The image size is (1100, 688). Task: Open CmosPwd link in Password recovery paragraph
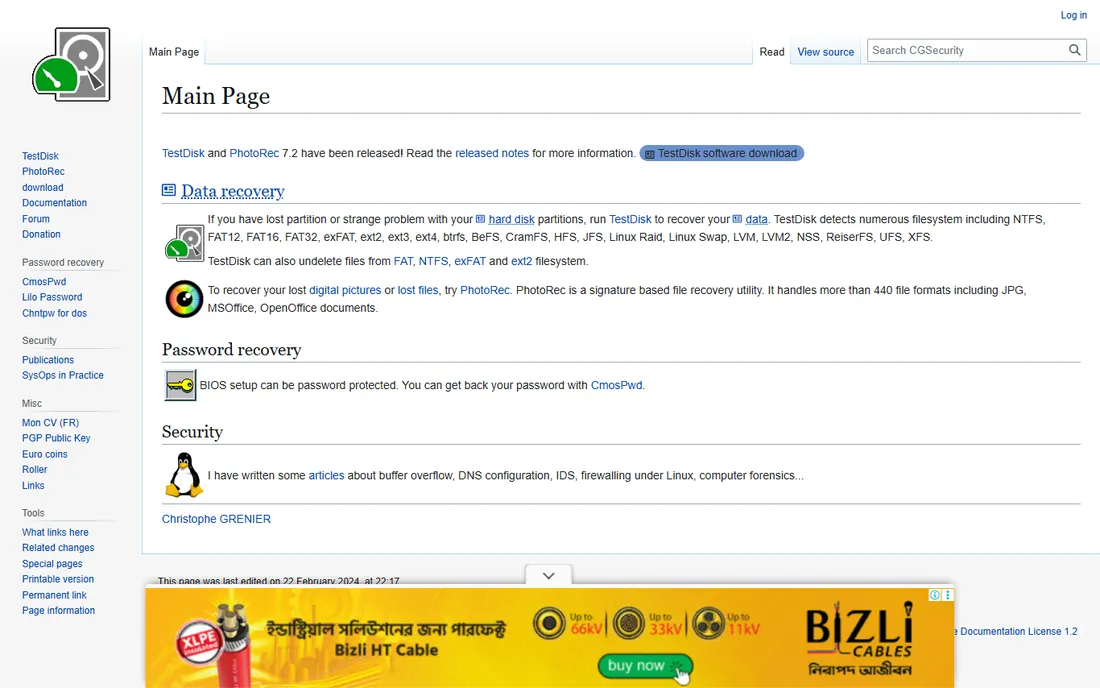617,385
